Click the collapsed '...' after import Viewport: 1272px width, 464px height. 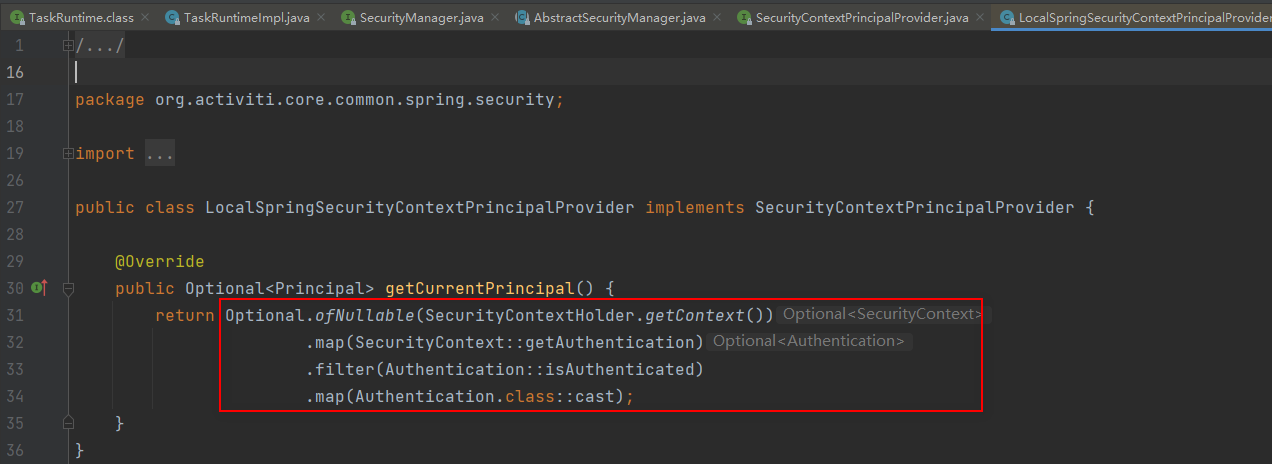click(x=160, y=154)
